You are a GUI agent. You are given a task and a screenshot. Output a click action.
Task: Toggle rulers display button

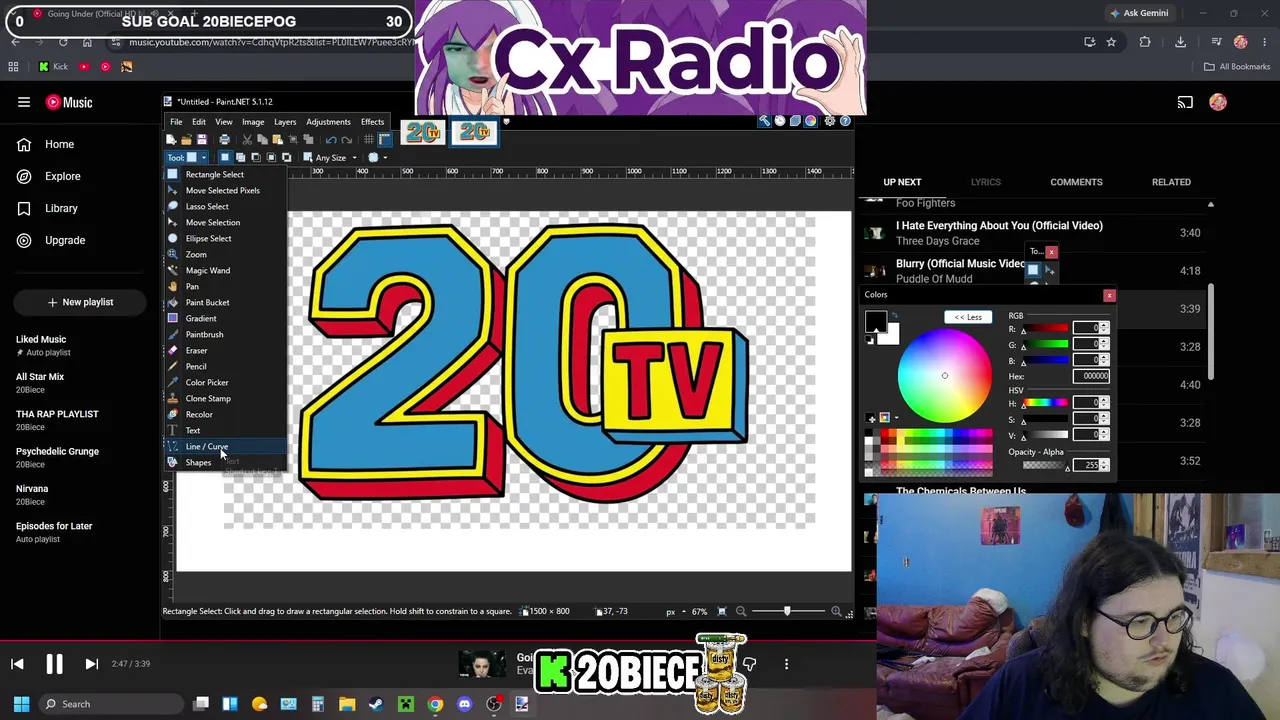pos(385,140)
